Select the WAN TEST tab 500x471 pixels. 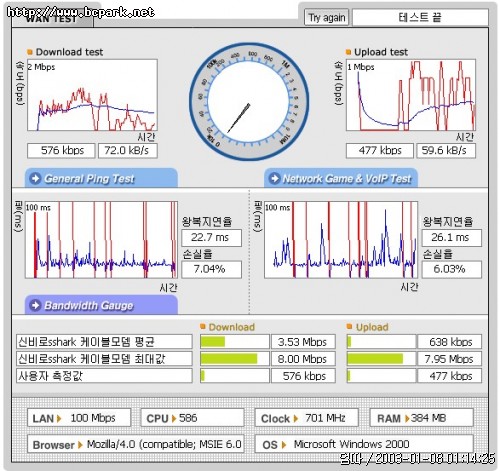click(x=52, y=19)
